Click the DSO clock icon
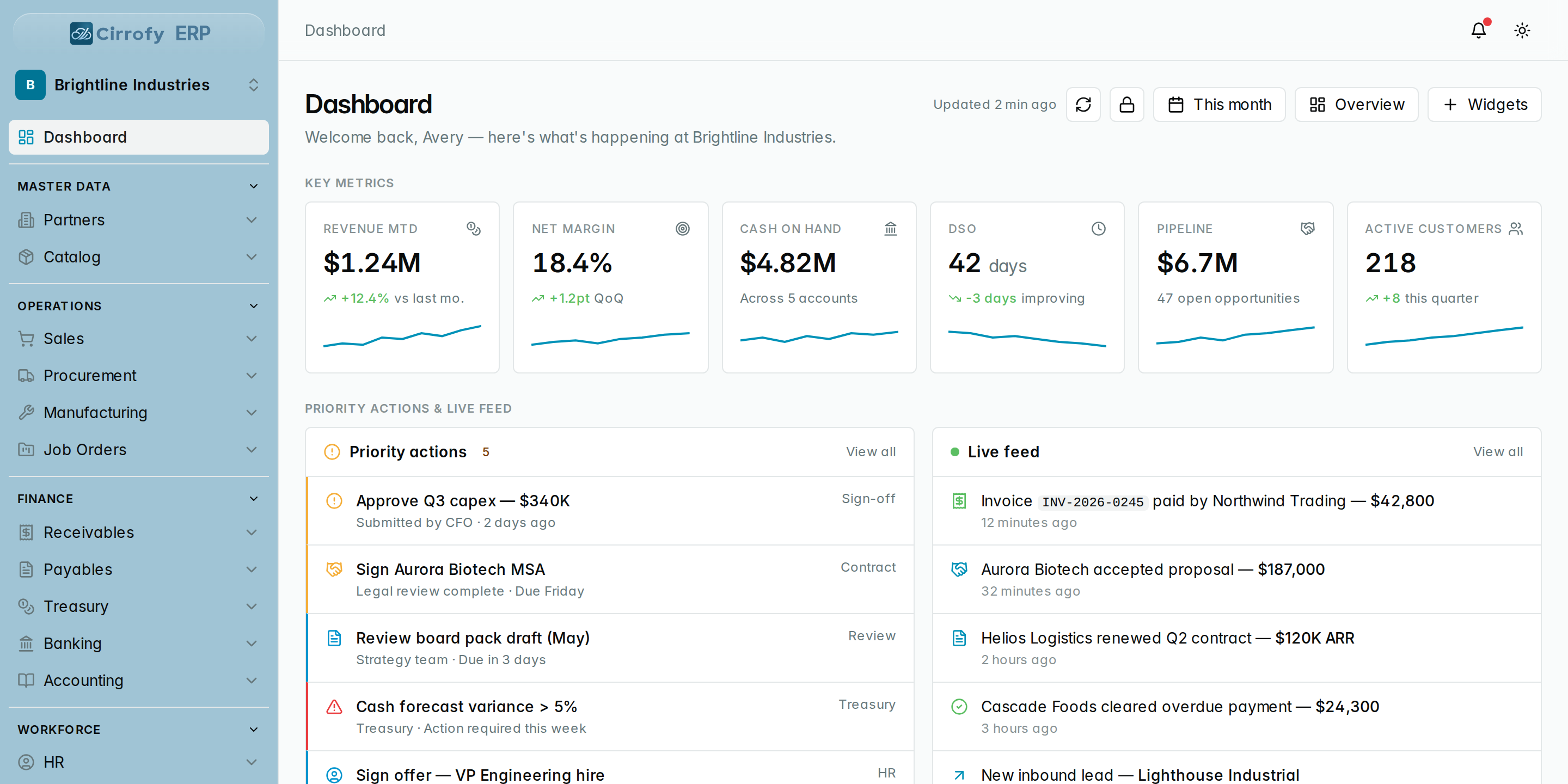1568x784 pixels. pyautogui.click(x=1098, y=229)
